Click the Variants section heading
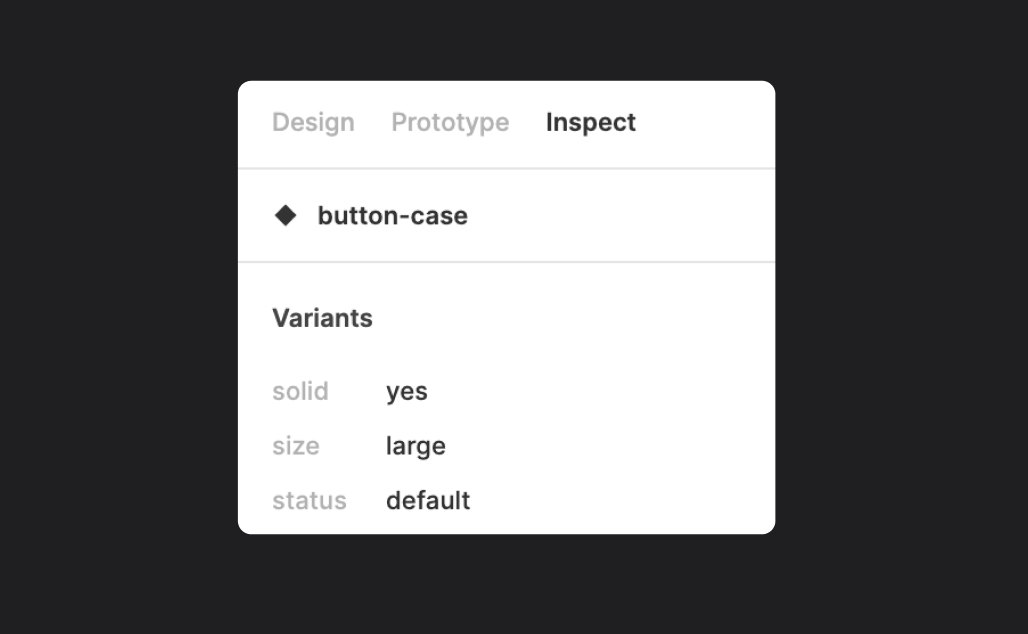Image resolution: width=1028 pixels, height=634 pixels. click(x=322, y=318)
